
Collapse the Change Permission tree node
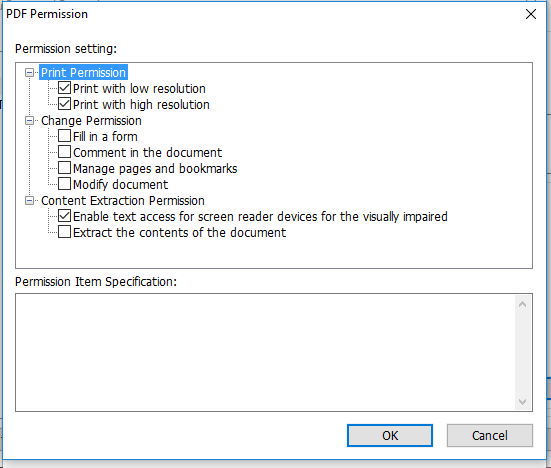[x=30, y=121]
